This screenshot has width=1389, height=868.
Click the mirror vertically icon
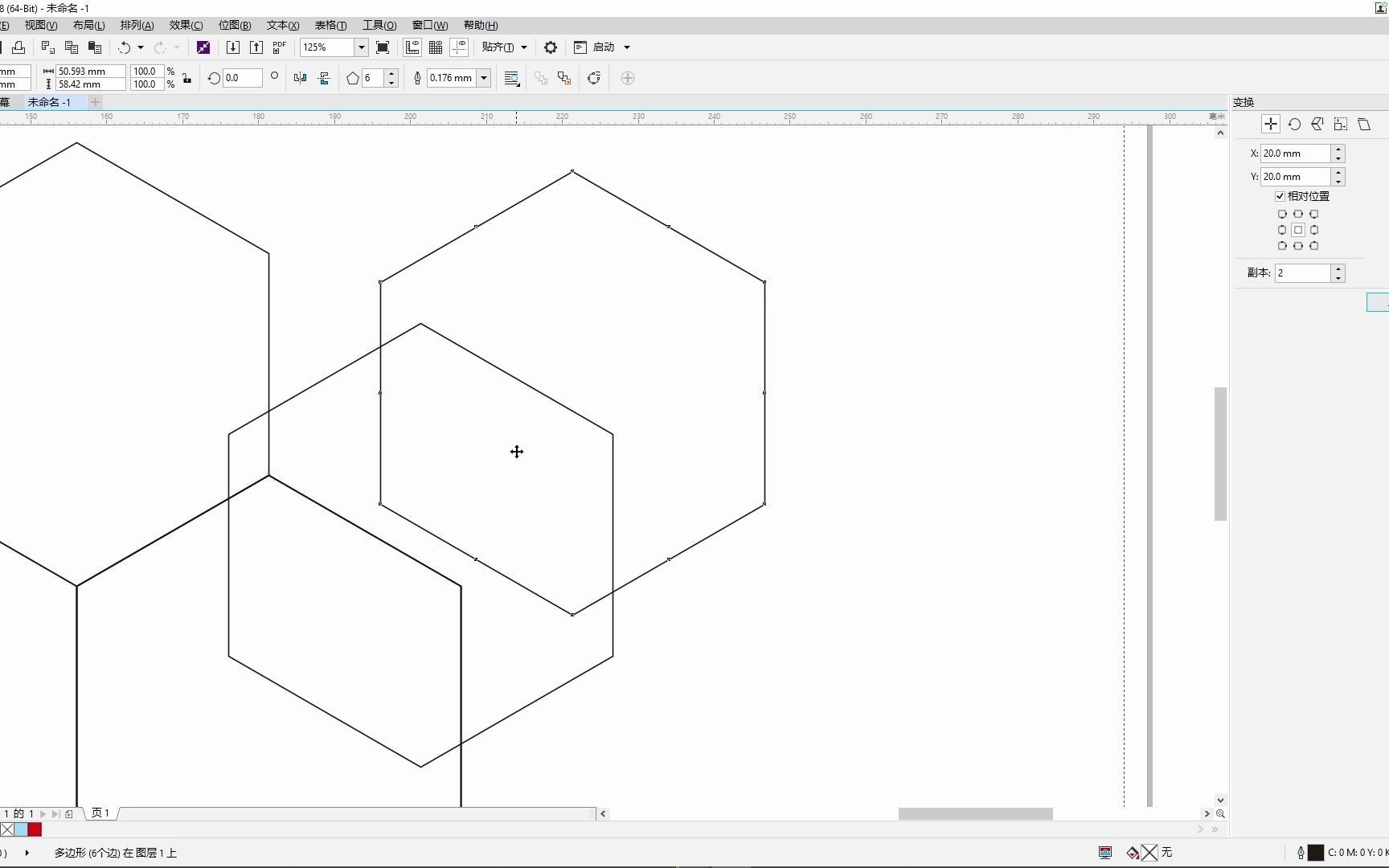click(324, 78)
